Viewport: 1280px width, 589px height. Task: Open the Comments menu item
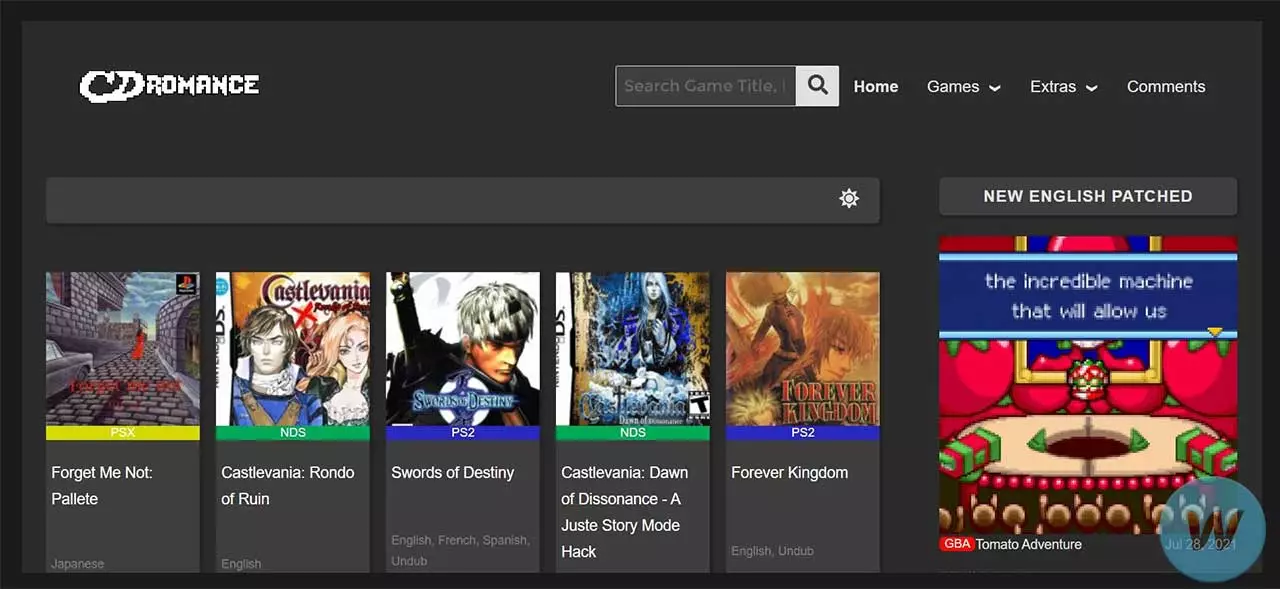1166,87
